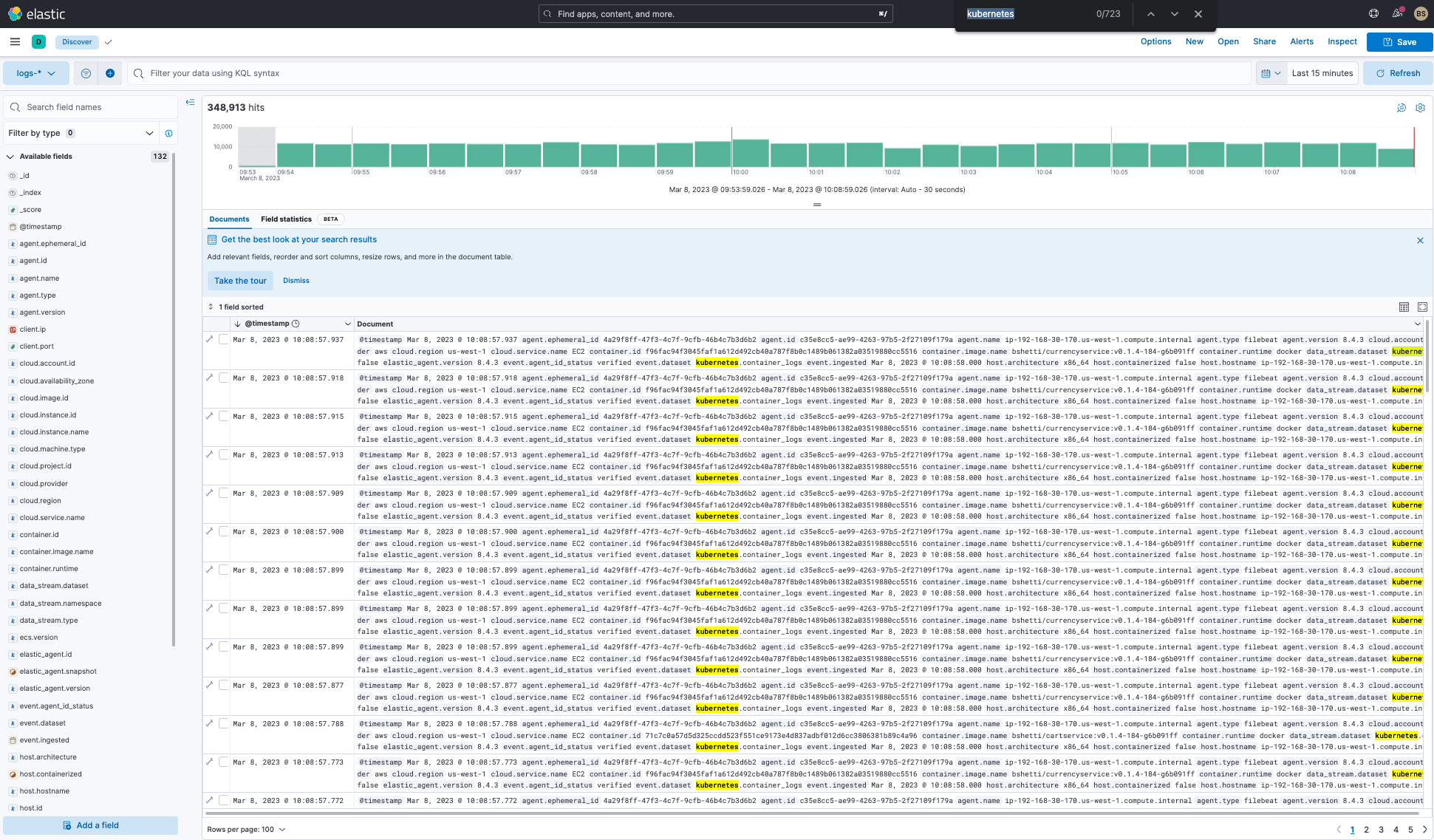Drag the histogram resize handle
Viewport: 1434px width, 840px height.
pos(817,204)
